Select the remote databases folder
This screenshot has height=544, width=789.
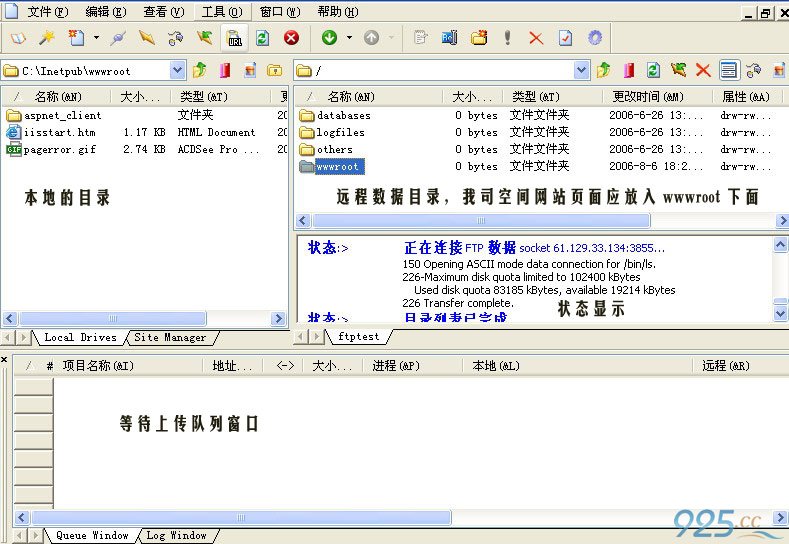(335, 115)
